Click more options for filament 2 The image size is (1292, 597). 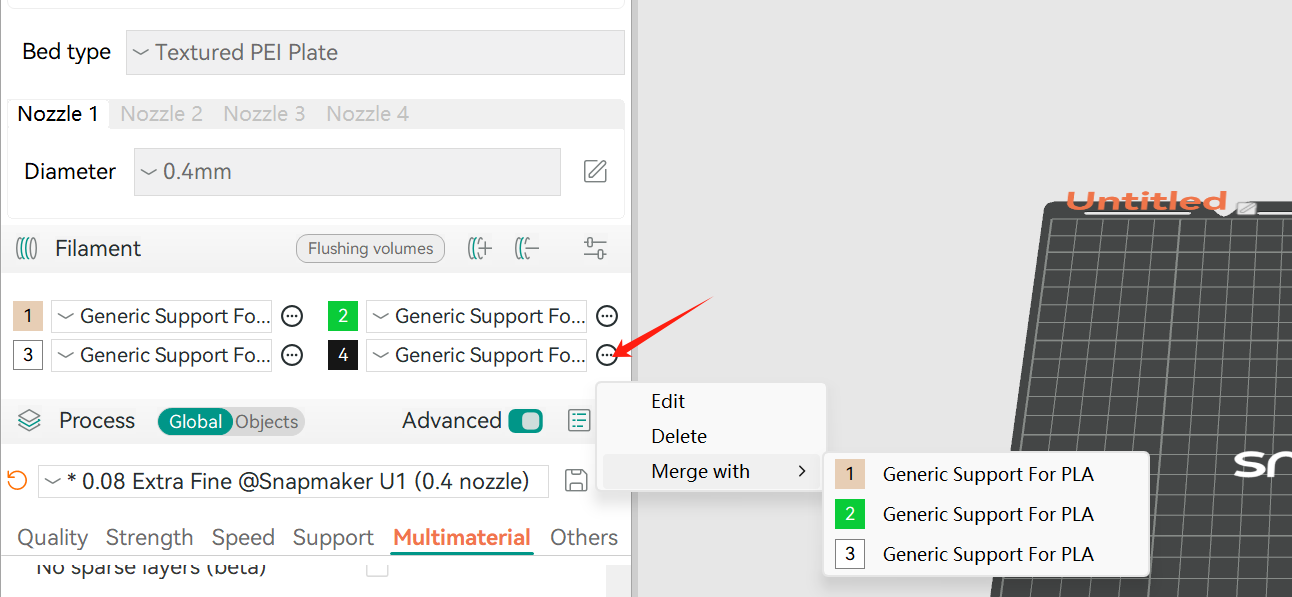coord(607,317)
